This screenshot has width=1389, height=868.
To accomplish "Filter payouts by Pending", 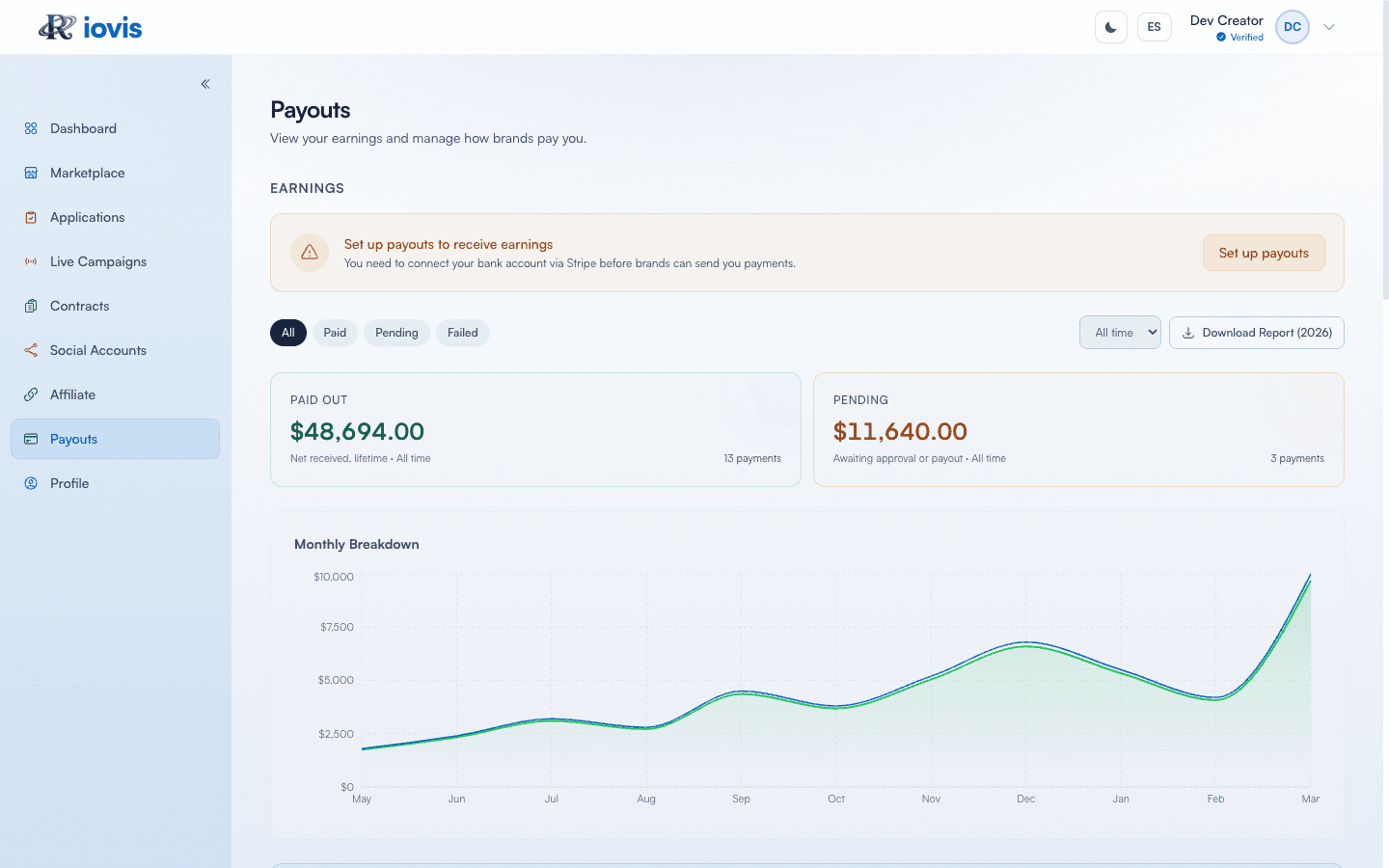I will coord(396,333).
